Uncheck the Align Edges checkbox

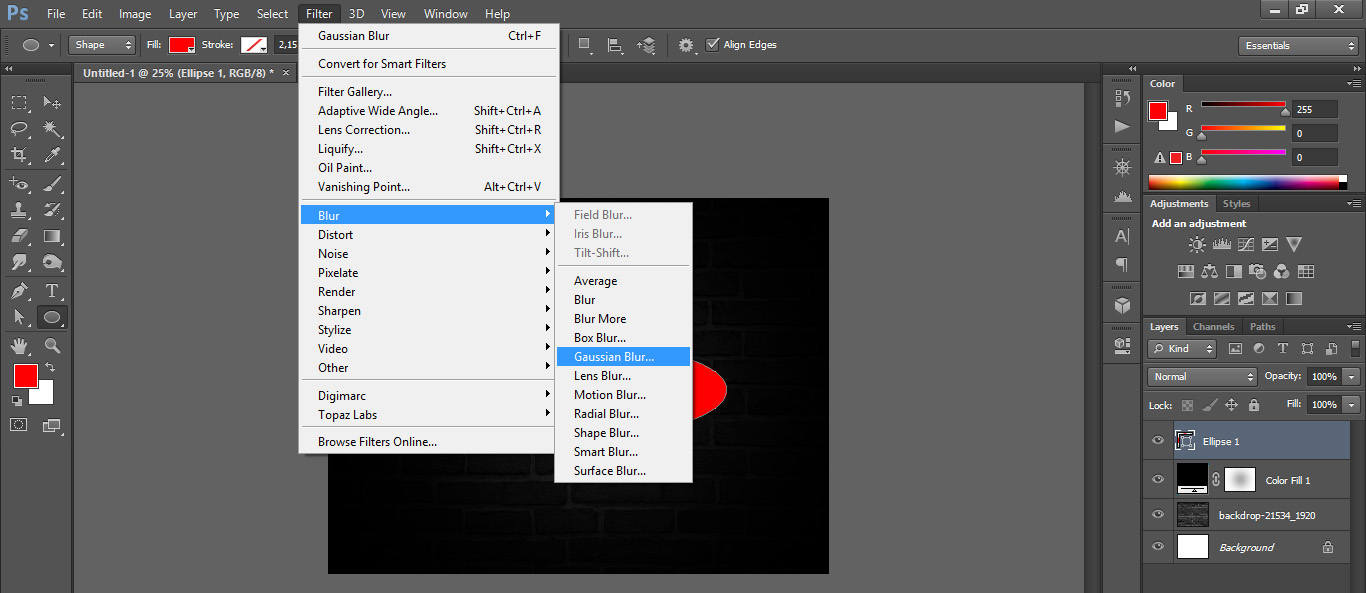(712, 45)
